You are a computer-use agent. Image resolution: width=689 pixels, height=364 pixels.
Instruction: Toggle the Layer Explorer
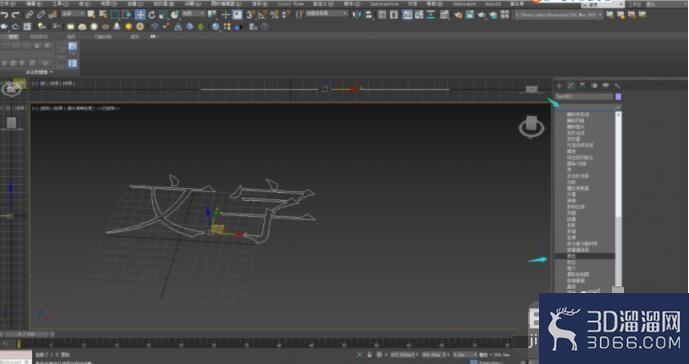coord(394,15)
